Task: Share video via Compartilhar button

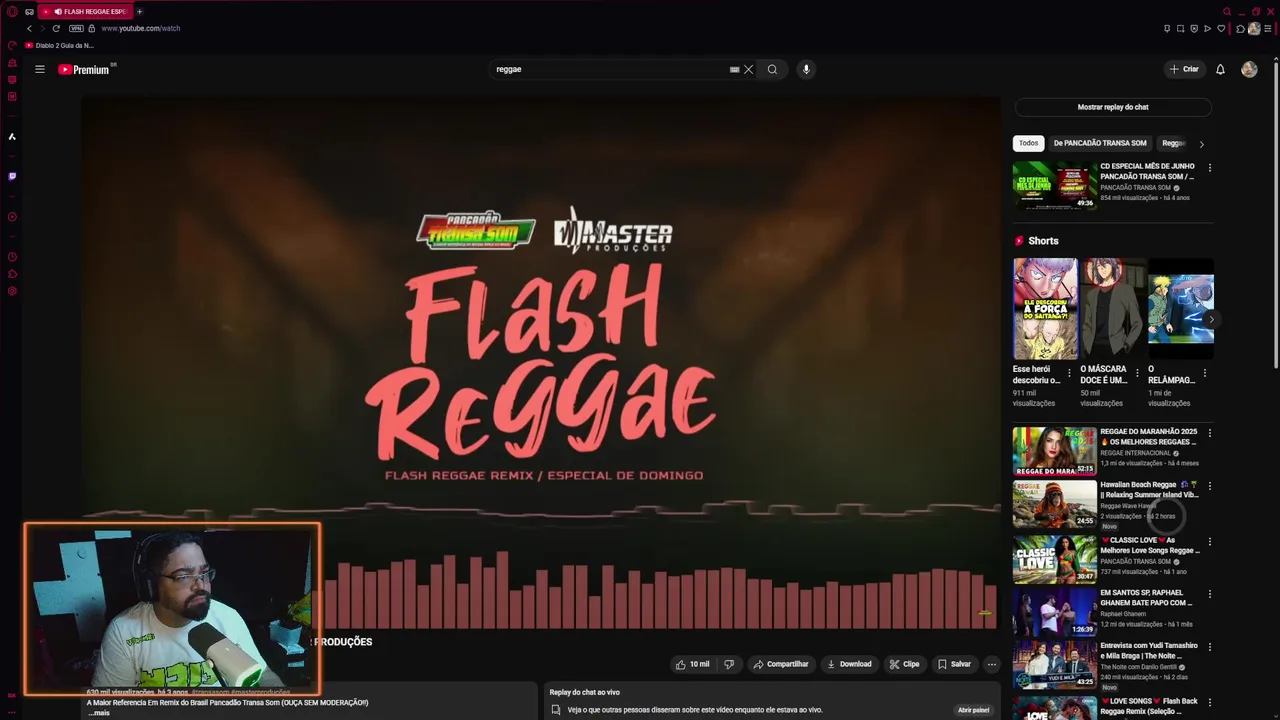Action: (x=781, y=664)
